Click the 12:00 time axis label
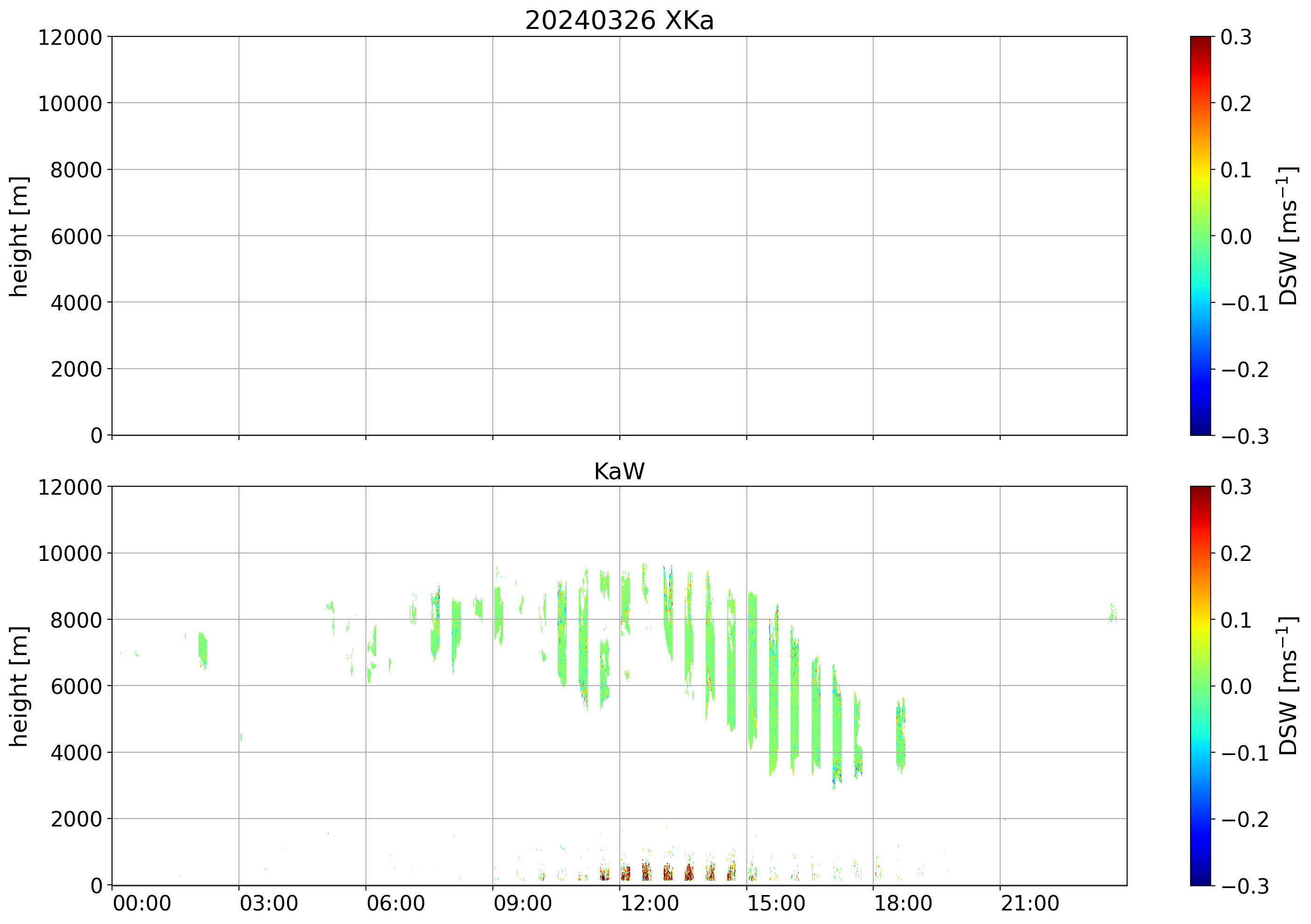The height and width of the screenshot is (924, 1311). pyautogui.click(x=649, y=904)
